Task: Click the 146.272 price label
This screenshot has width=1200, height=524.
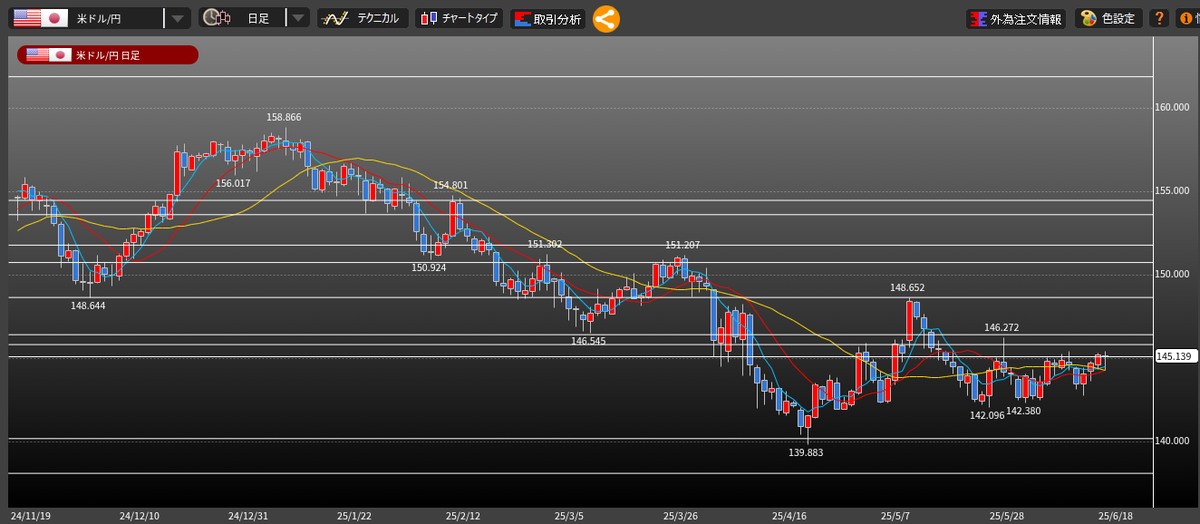Action: [1002, 327]
